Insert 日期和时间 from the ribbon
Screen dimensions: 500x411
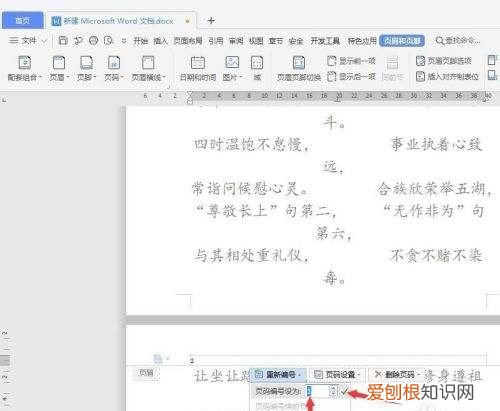click(198, 68)
